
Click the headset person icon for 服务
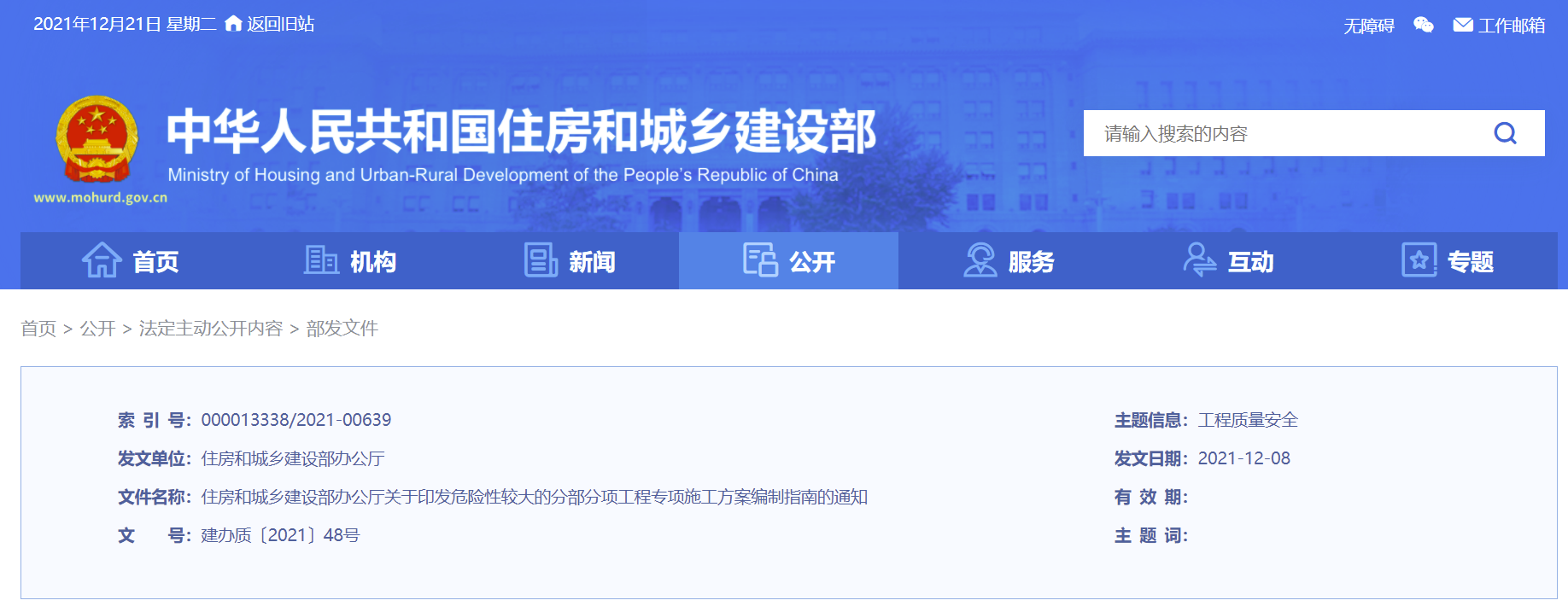[980, 260]
